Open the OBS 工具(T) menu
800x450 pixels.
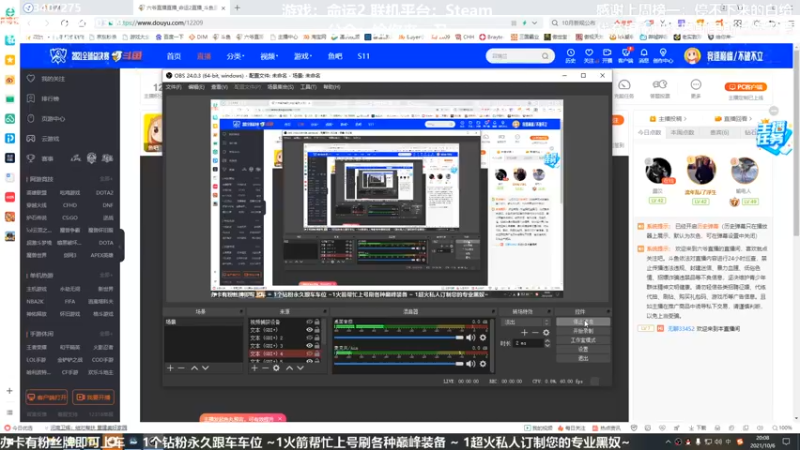(x=308, y=87)
